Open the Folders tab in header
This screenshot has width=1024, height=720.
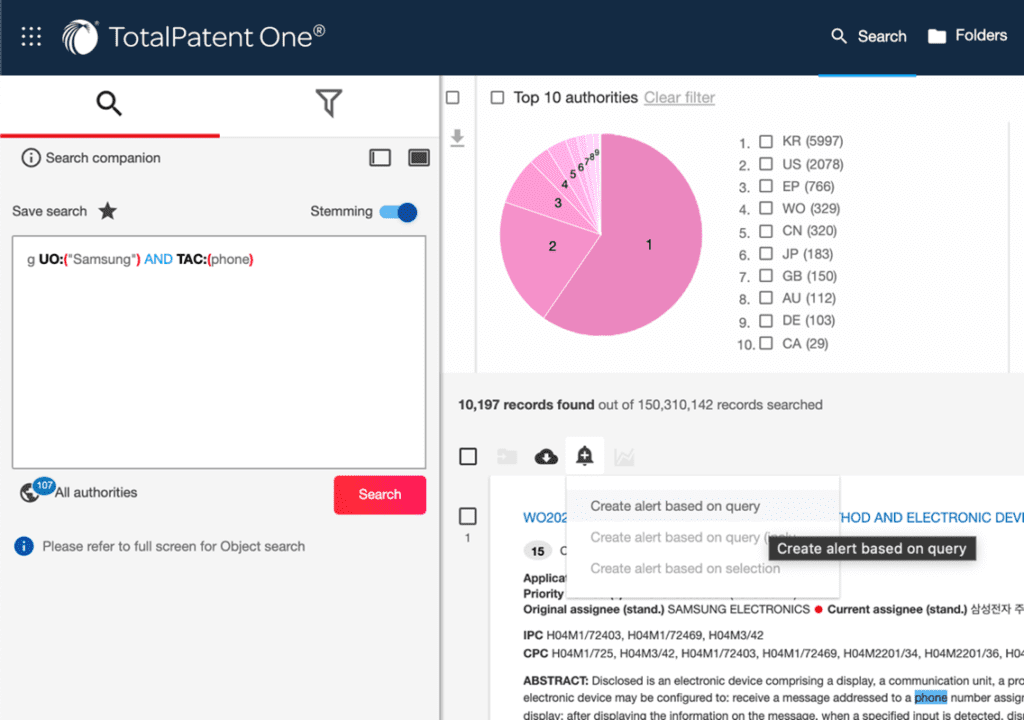coord(967,36)
